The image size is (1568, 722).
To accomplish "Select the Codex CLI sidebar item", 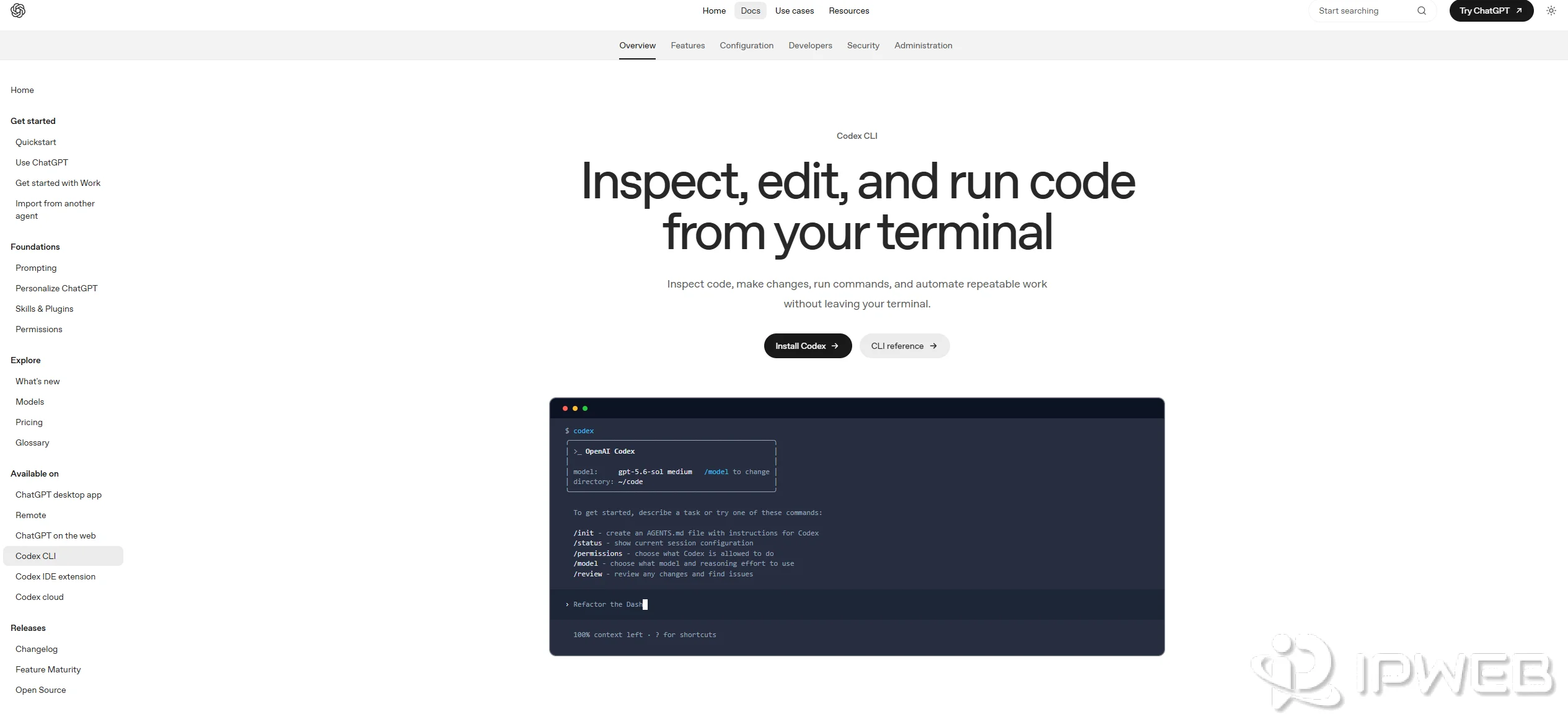I will 63,556.
